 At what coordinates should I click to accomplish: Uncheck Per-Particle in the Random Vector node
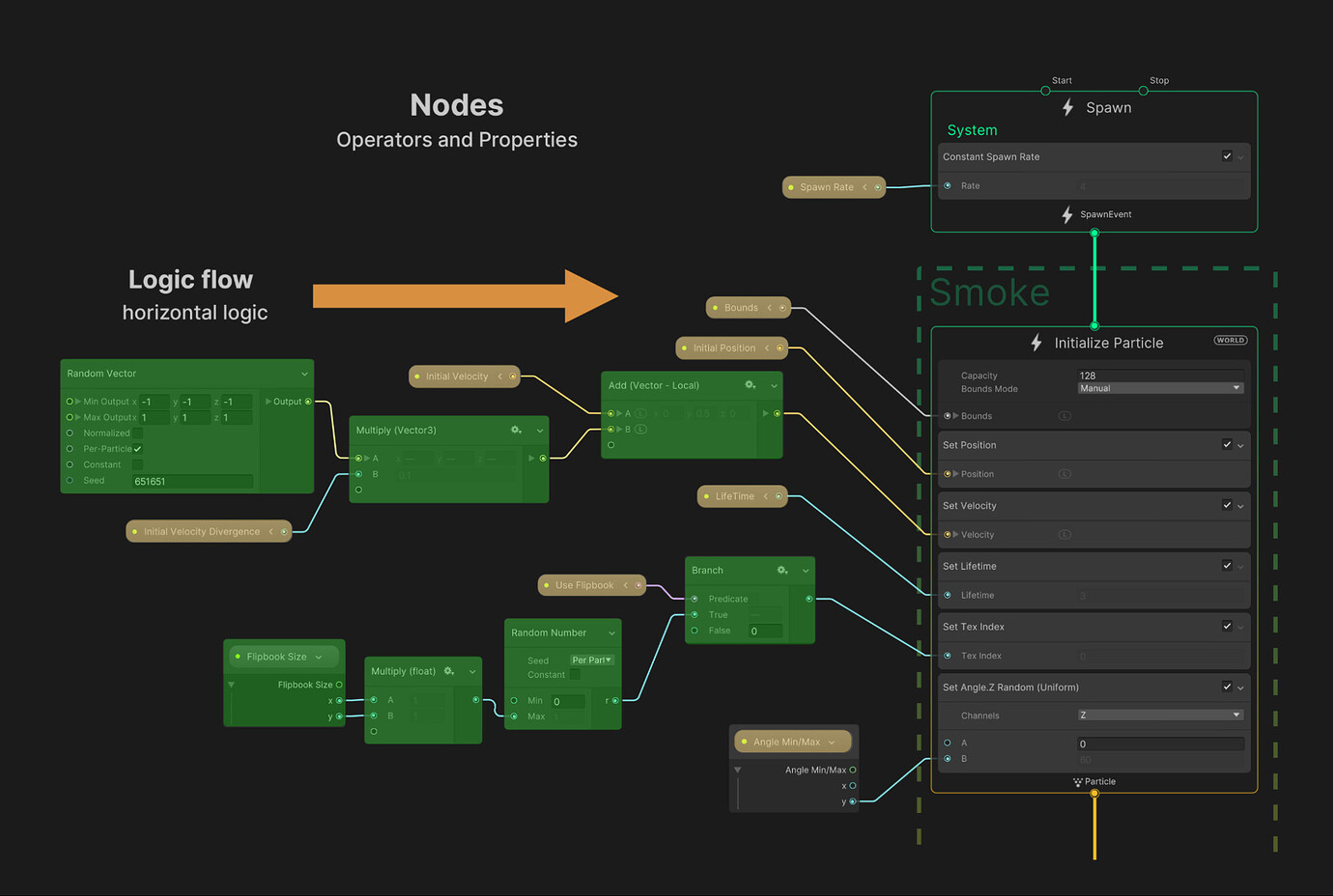(138, 449)
